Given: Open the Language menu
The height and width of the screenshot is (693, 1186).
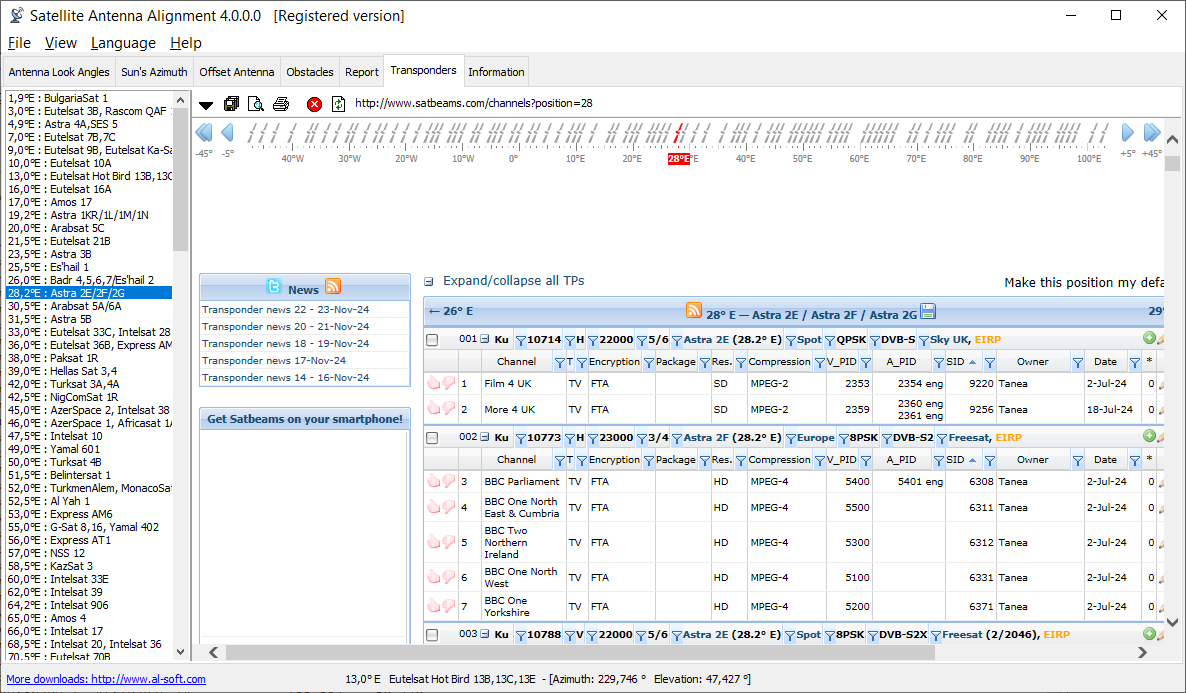Looking at the screenshot, I should [123, 43].
